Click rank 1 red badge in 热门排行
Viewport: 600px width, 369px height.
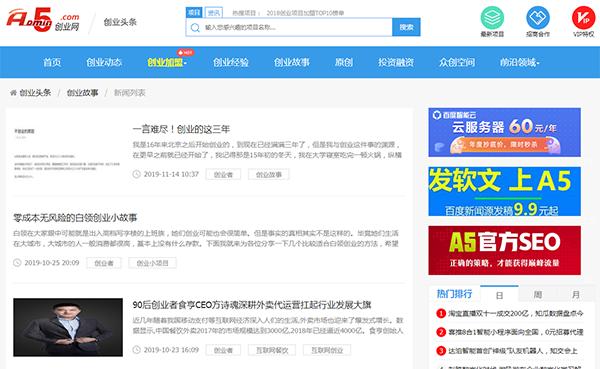(x=441, y=313)
